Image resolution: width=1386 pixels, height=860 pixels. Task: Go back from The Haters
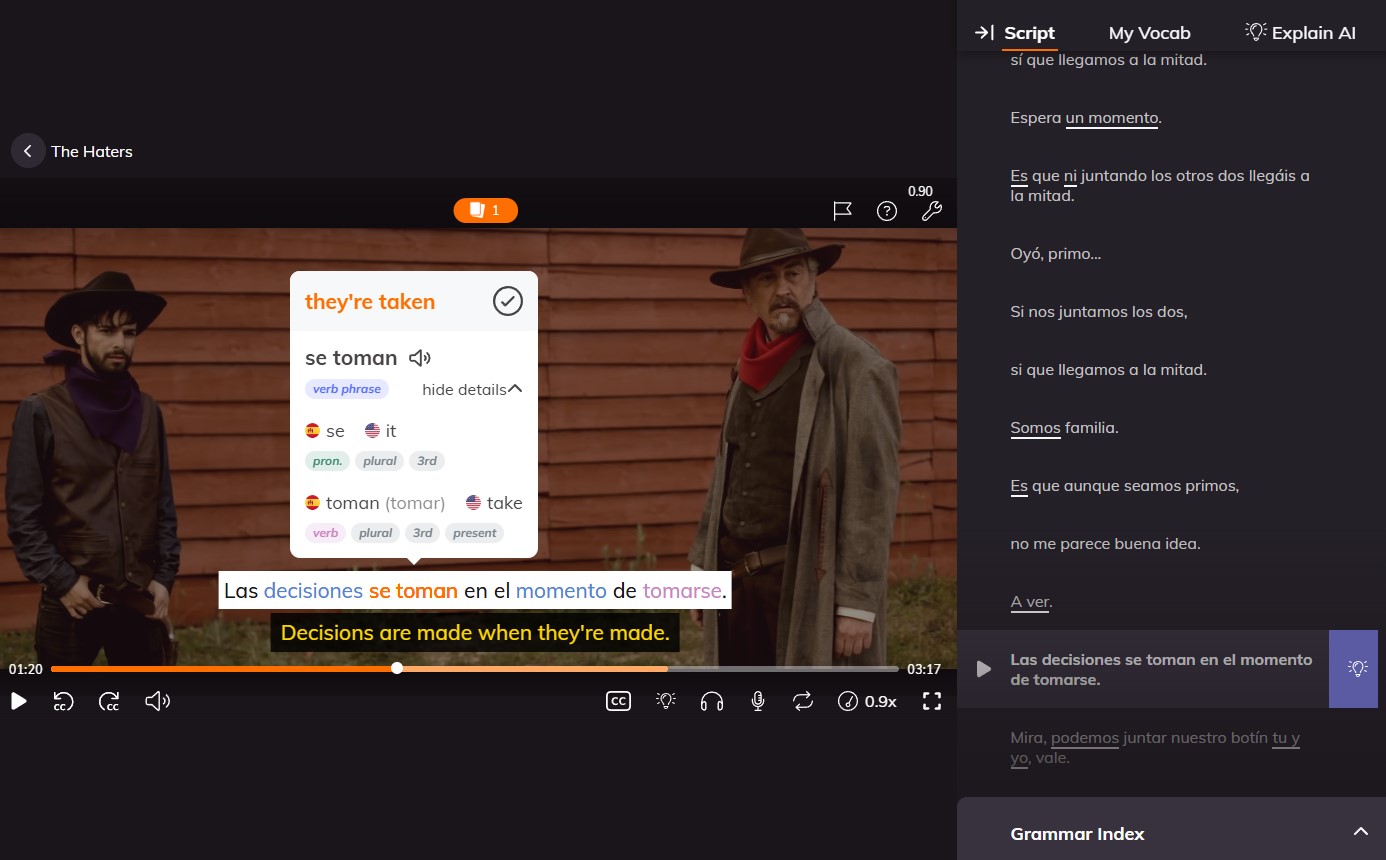28,151
